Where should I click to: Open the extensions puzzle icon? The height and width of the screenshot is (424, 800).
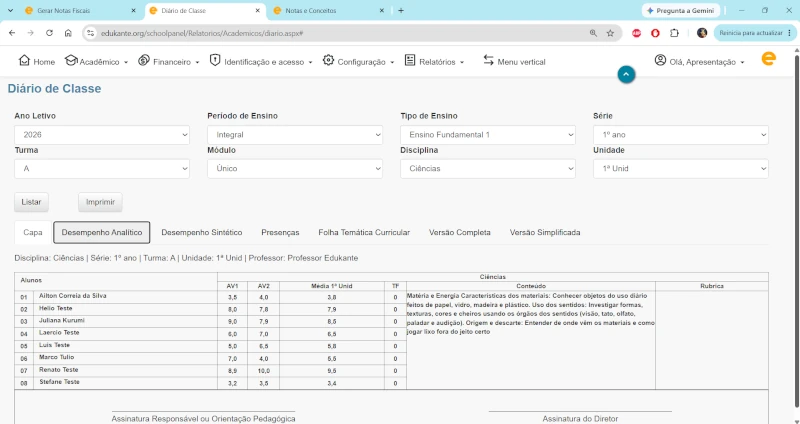point(674,33)
